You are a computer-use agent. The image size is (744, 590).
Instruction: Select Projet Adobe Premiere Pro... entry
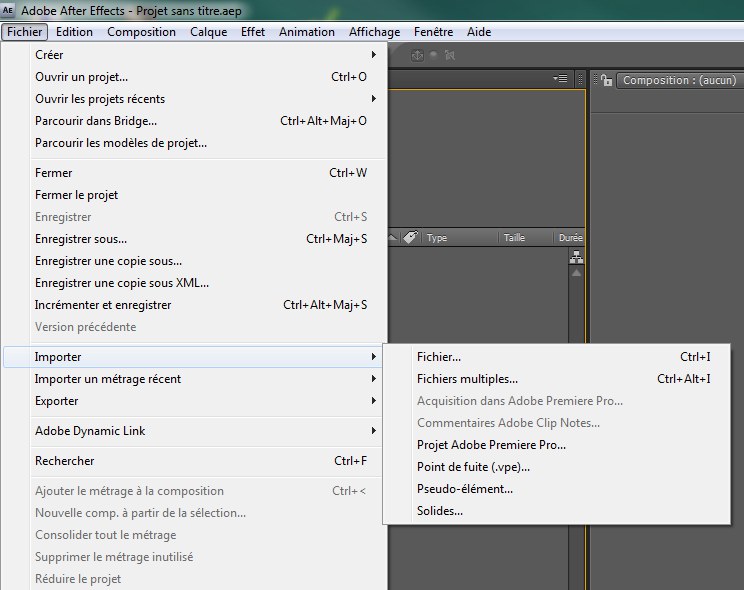491,445
